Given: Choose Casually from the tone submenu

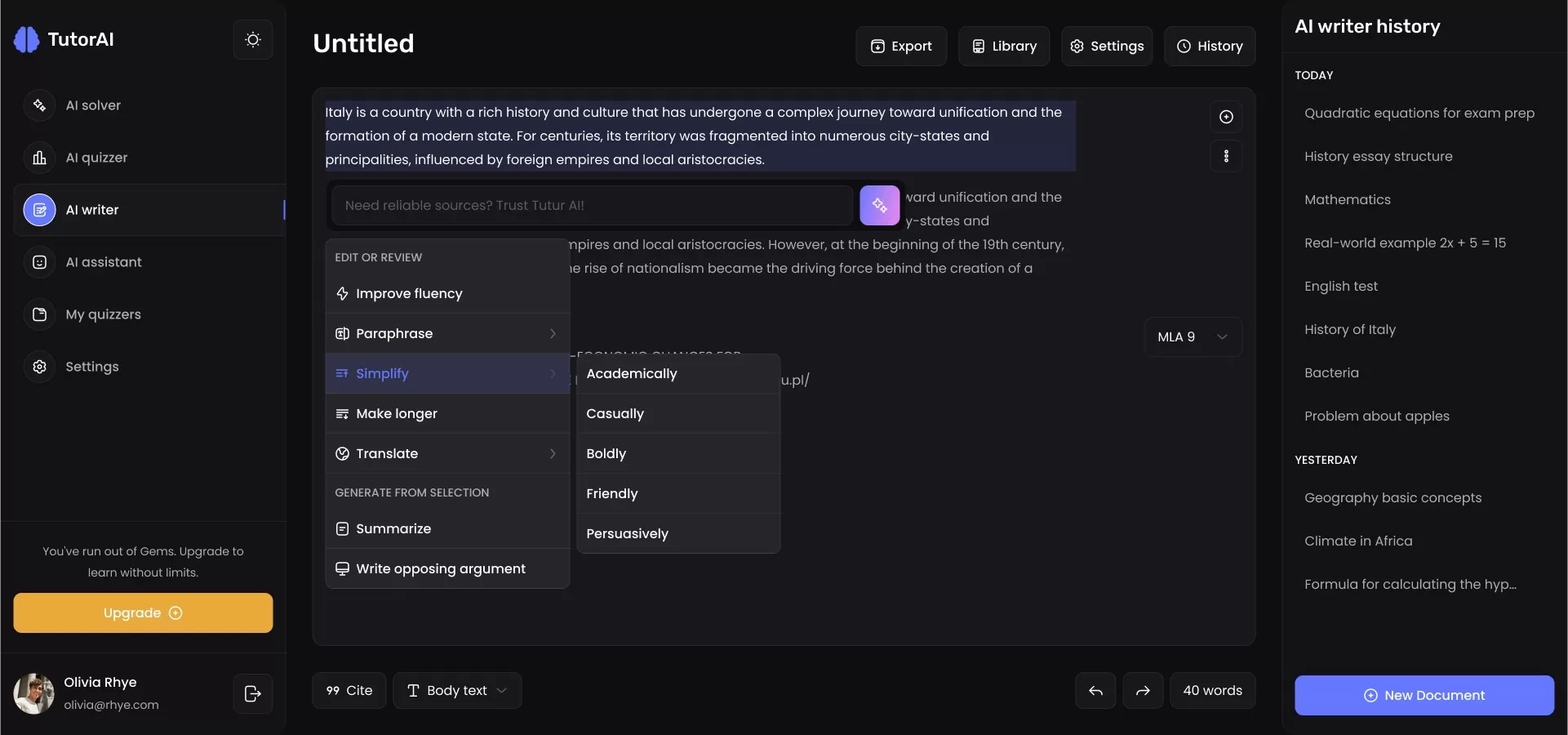Looking at the screenshot, I should click(x=615, y=413).
